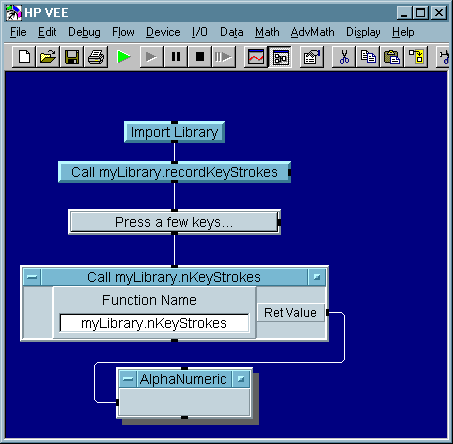Pause execution with the pause button
Screen dimensions: 453x444
click(x=176, y=57)
